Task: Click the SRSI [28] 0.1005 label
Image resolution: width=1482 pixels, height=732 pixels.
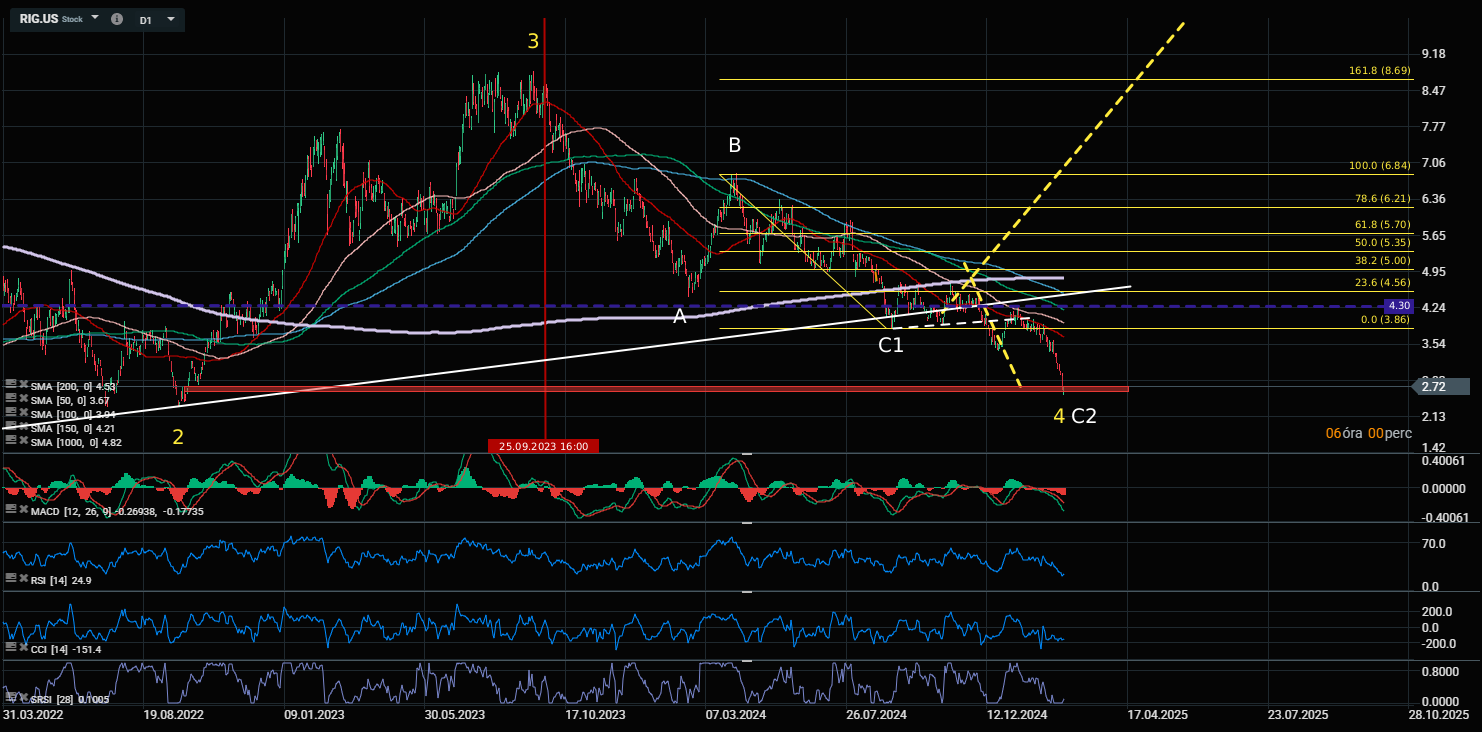Action: pos(69,698)
